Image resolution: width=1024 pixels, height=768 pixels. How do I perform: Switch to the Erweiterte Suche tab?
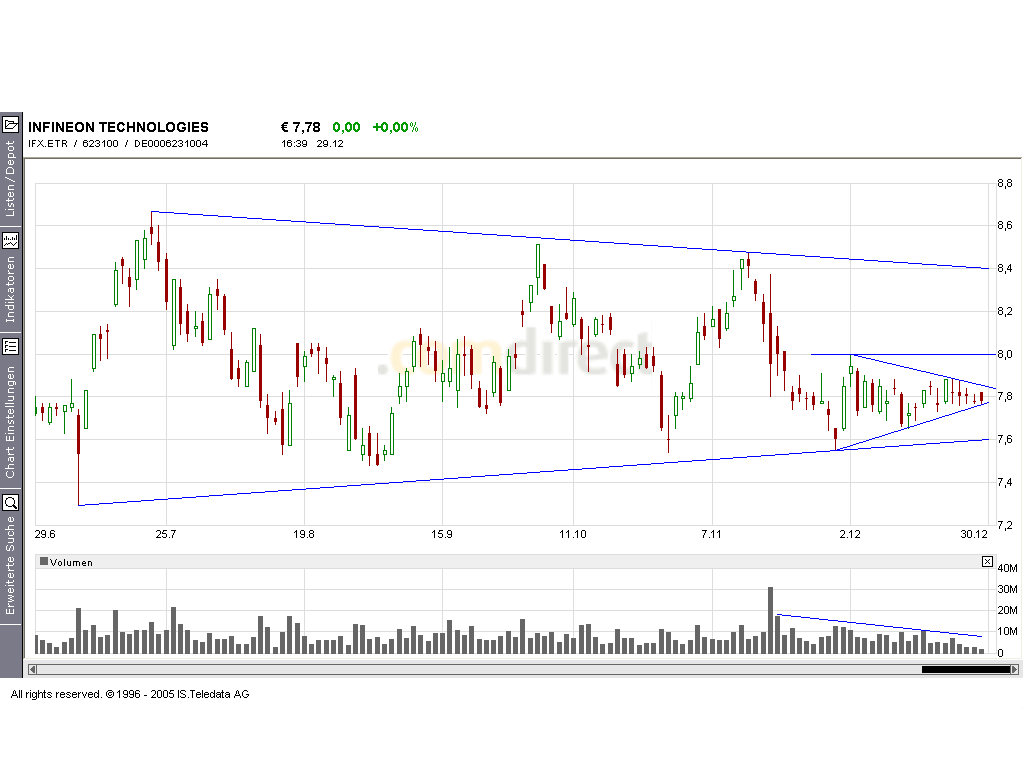pos(12,565)
